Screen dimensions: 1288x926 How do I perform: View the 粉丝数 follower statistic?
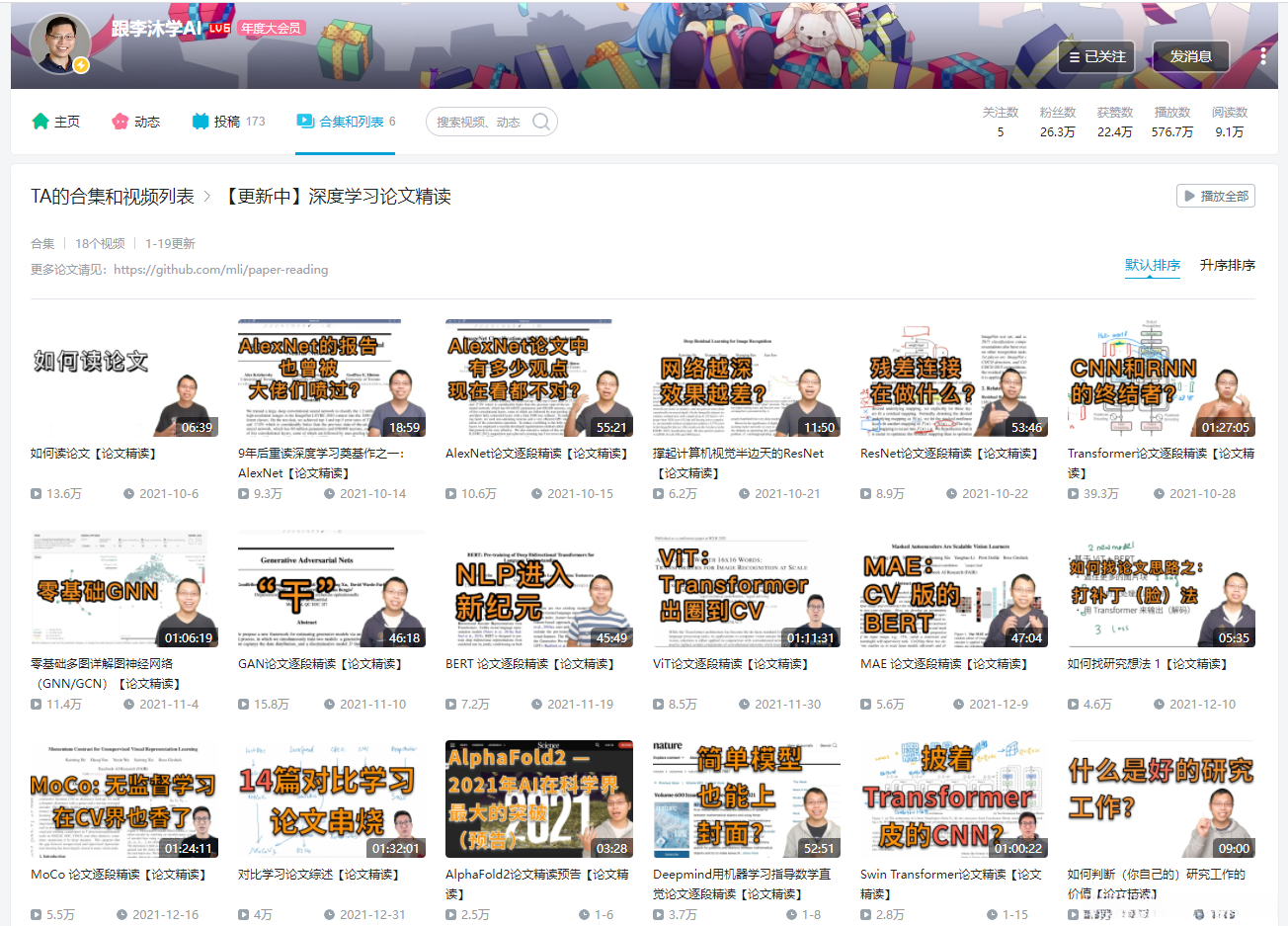tap(1057, 122)
